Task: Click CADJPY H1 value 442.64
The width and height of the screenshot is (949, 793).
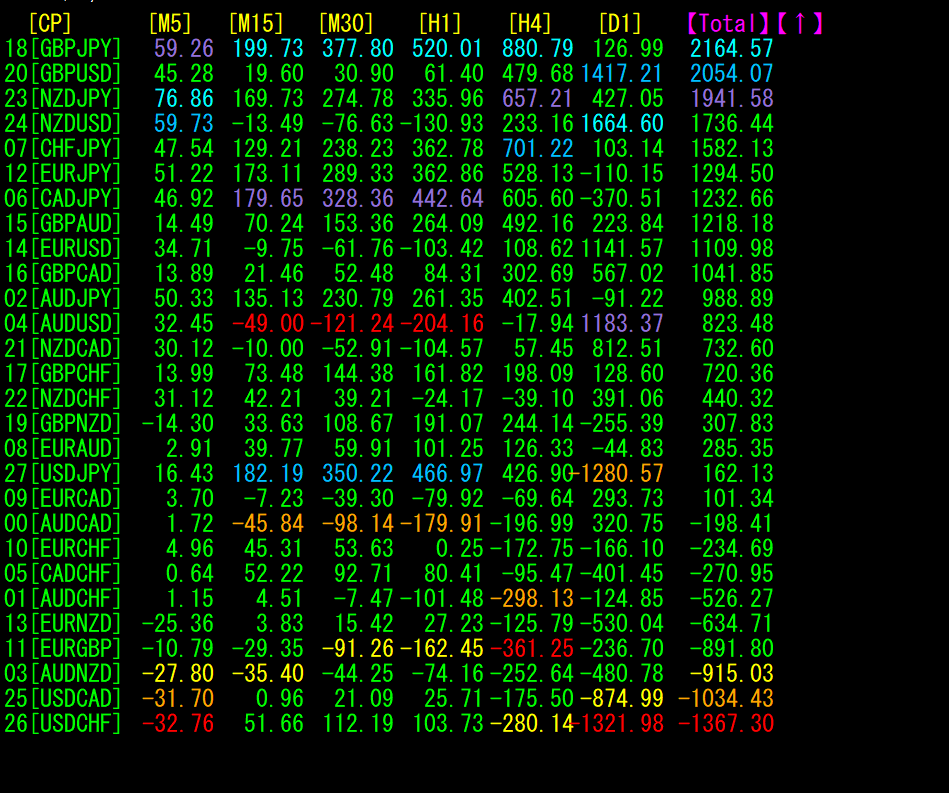Action: [448, 199]
